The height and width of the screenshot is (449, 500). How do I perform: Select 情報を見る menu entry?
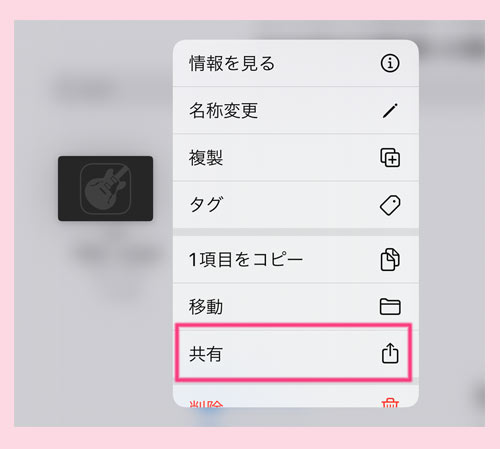pyautogui.click(x=296, y=63)
